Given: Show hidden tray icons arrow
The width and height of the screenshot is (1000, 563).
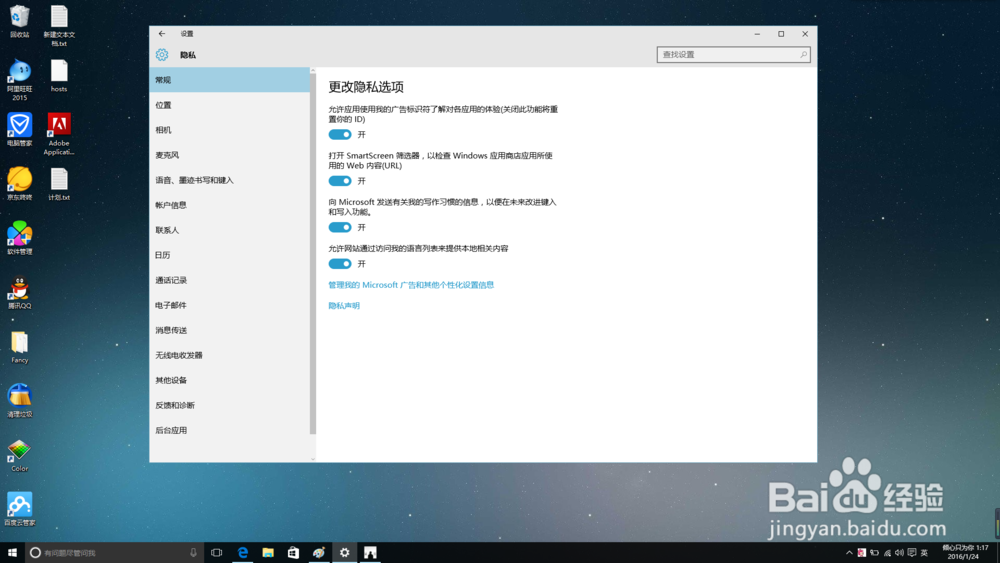Looking at the screenshot, I should click(849, 553).
